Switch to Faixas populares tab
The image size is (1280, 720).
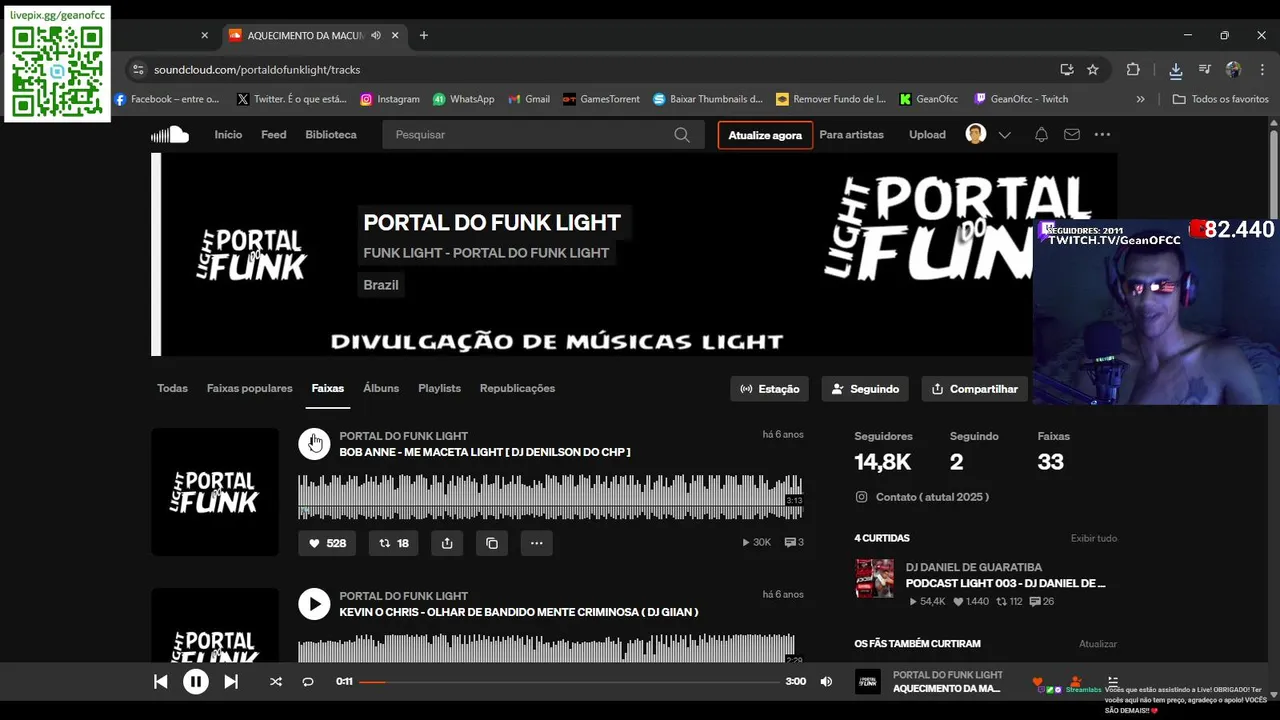[250, 388]
